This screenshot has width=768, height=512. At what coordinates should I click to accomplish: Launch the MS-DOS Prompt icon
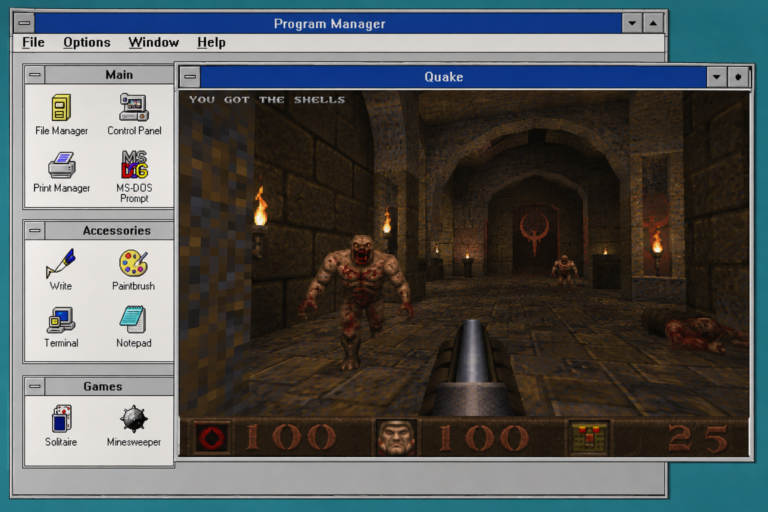pyautogui.click(x=134, y=176)
